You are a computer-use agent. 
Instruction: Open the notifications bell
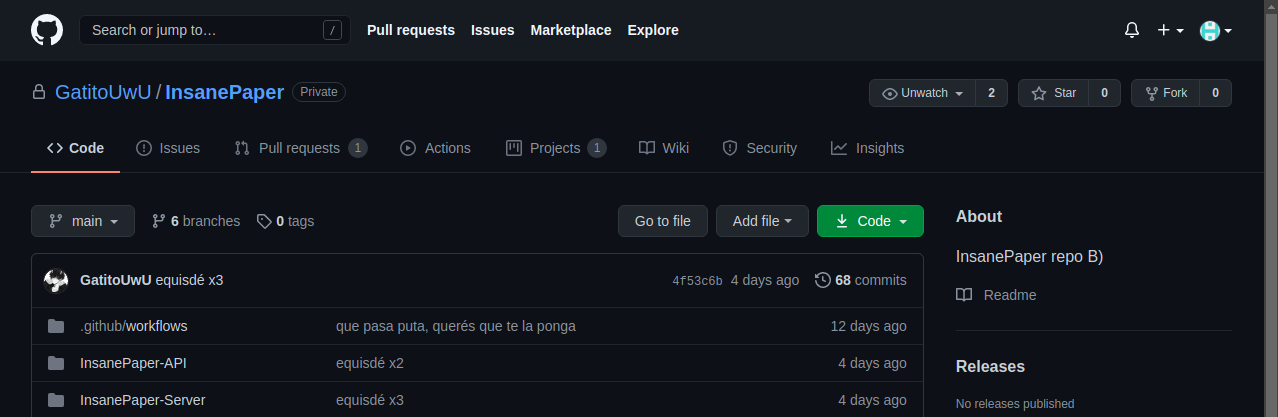click(1132, 30)
